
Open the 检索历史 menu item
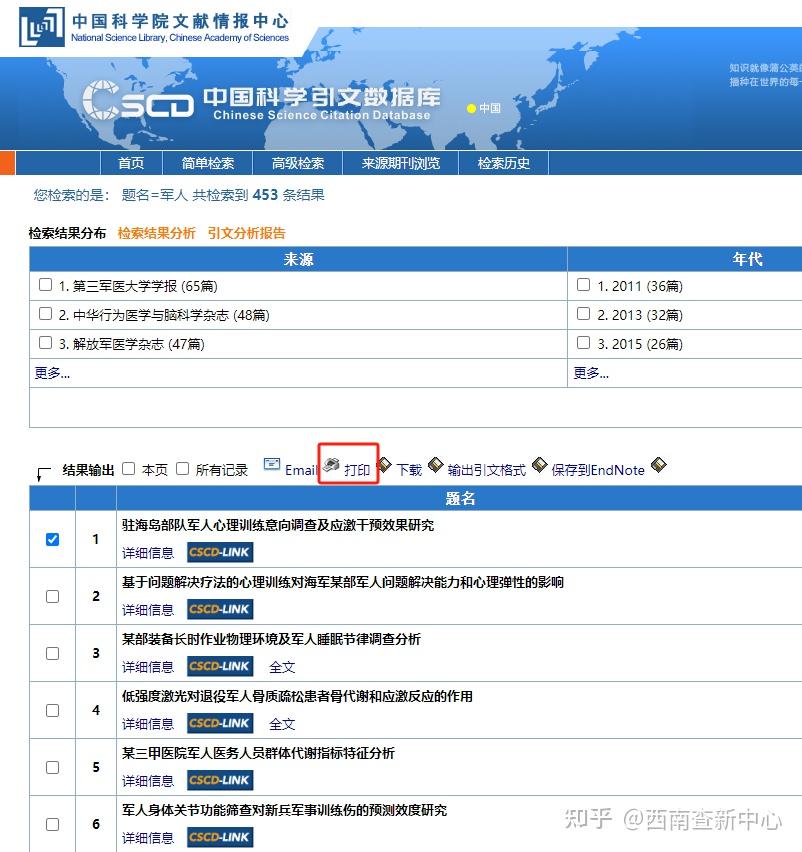click(x=503, y=163)
